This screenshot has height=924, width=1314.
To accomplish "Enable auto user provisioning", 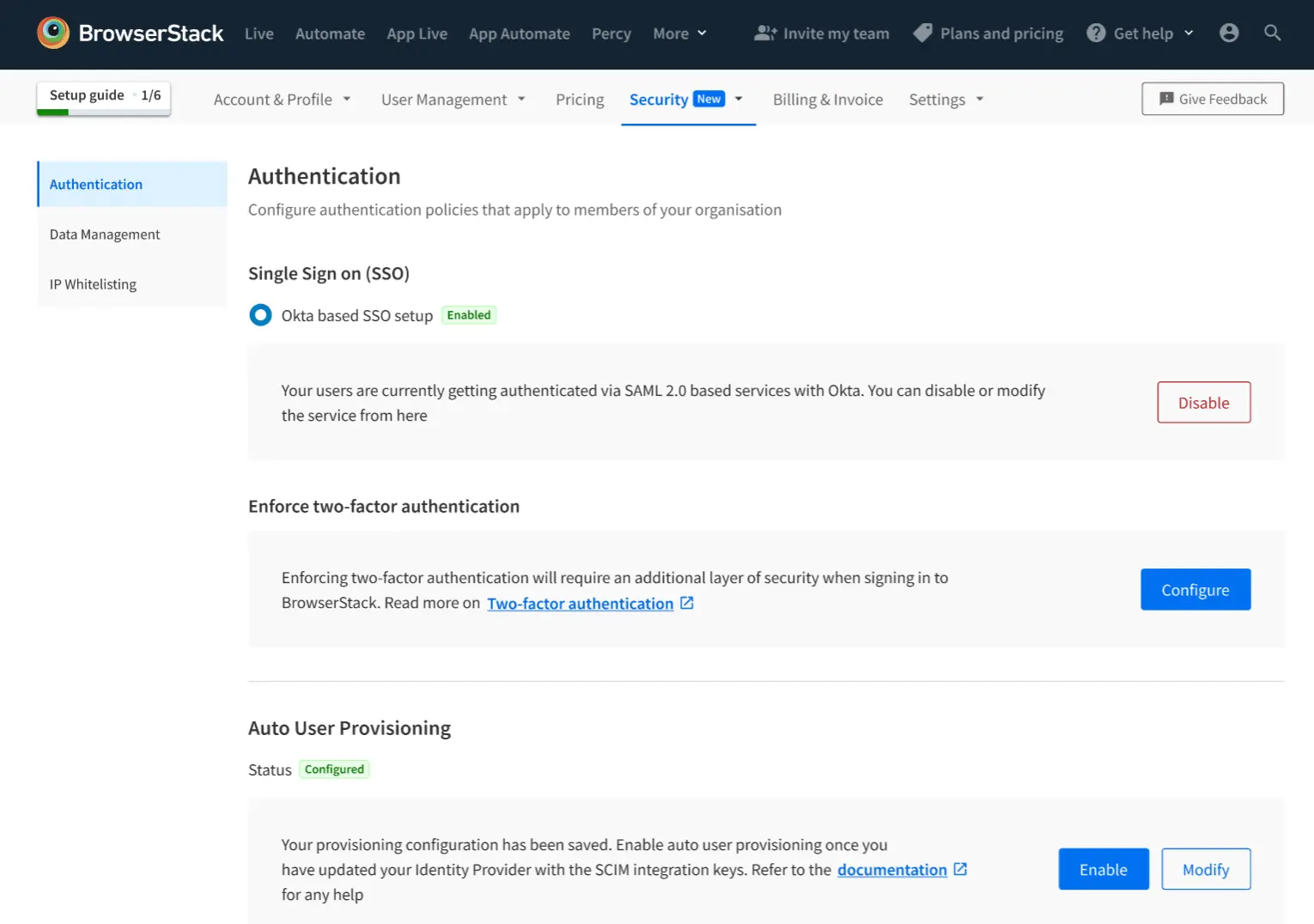I will (x=1103, y=870).
